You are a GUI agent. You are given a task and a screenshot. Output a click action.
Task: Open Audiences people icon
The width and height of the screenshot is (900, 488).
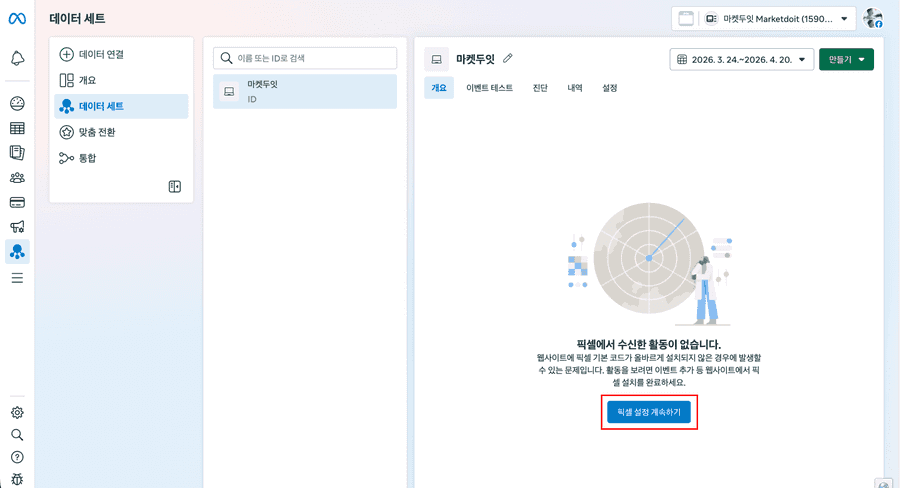point(17,177)
